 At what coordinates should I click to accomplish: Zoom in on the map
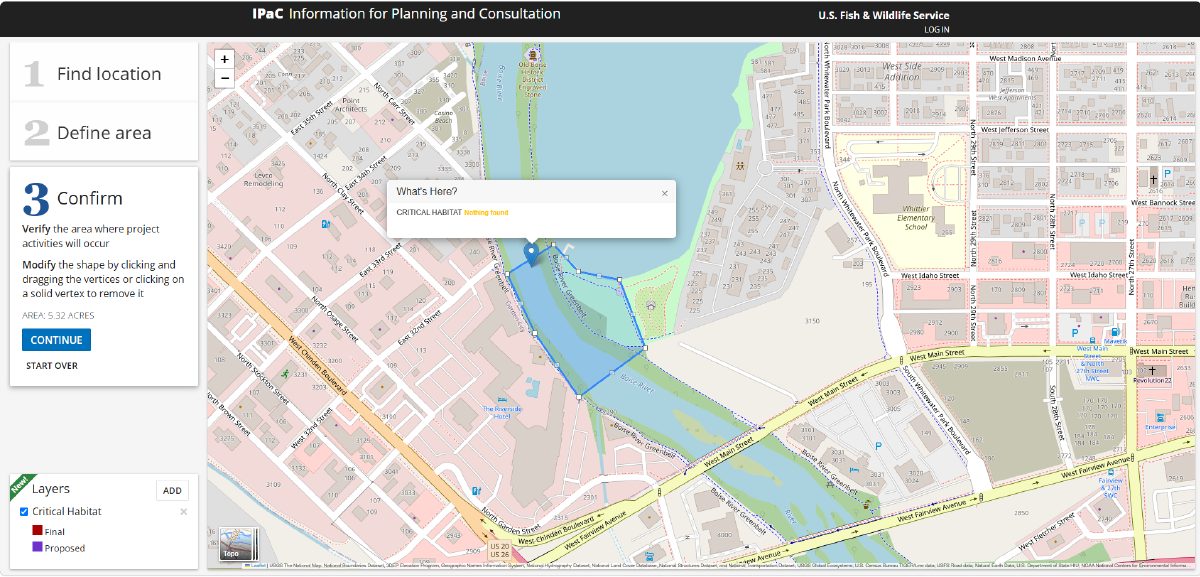[225, 59]
